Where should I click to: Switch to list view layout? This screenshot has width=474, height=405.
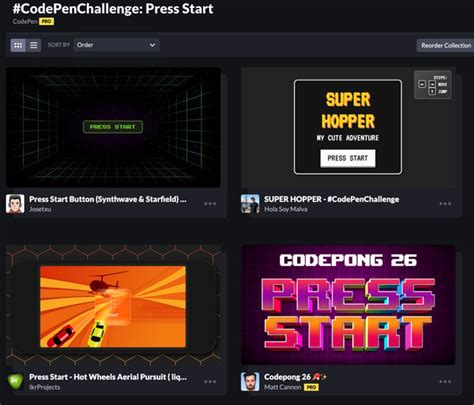(34, 45)
